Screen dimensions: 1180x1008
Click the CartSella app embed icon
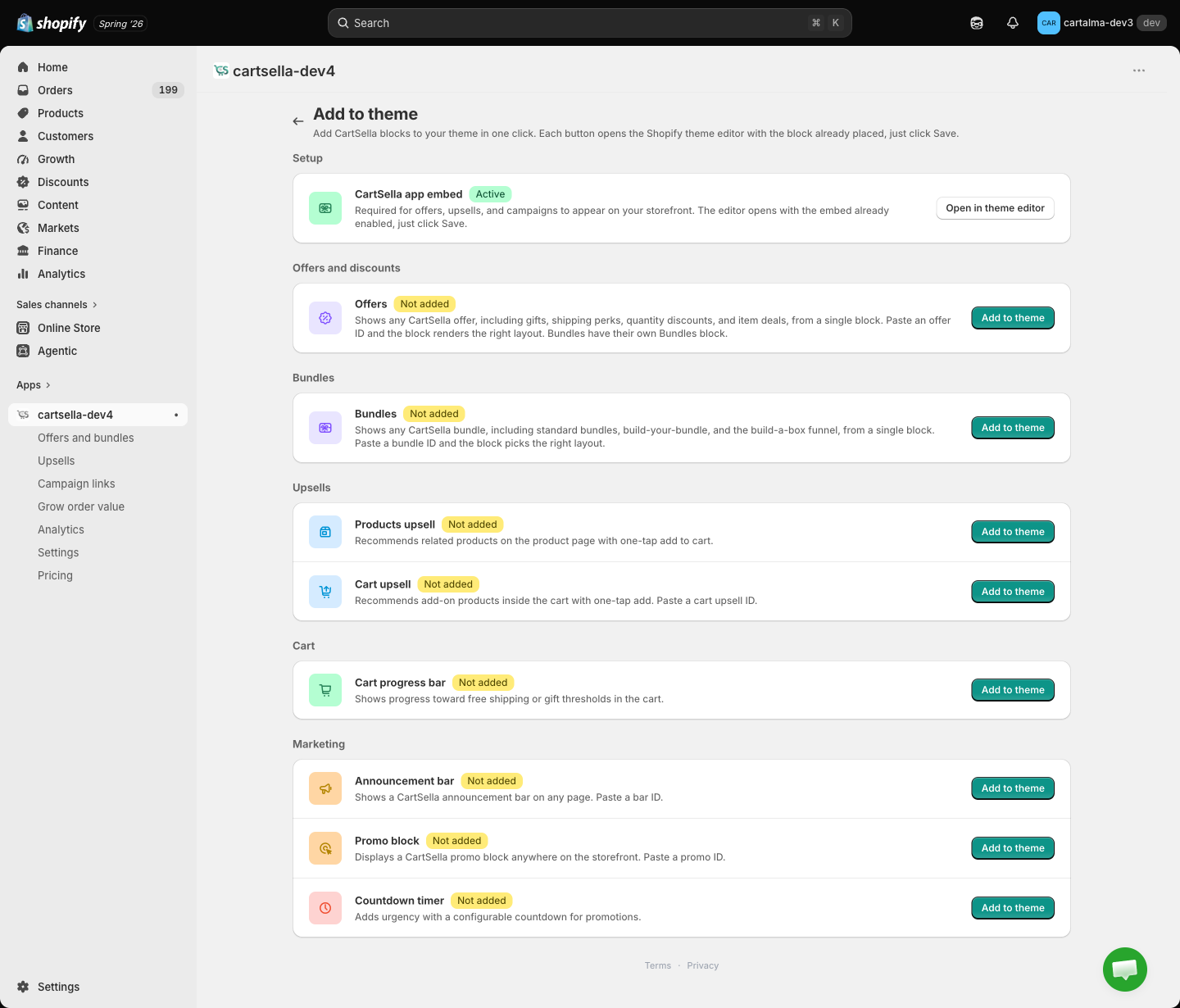click(x=325, y=208)
